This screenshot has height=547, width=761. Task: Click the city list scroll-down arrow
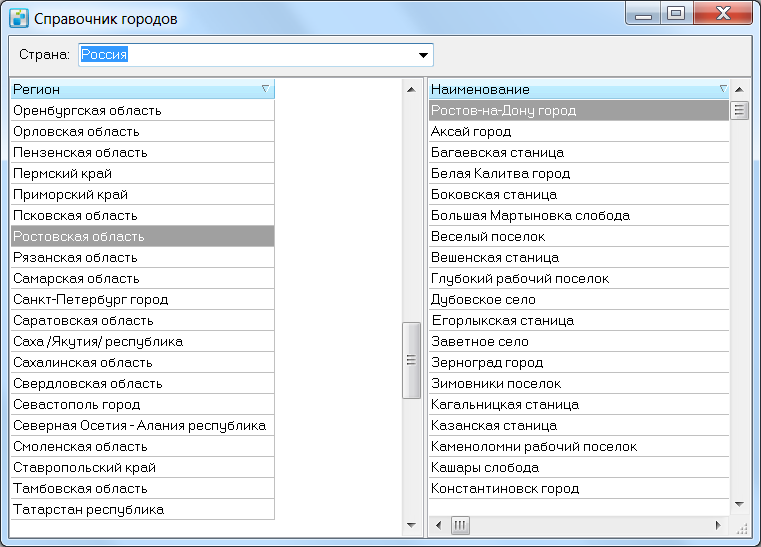[739, 505]
